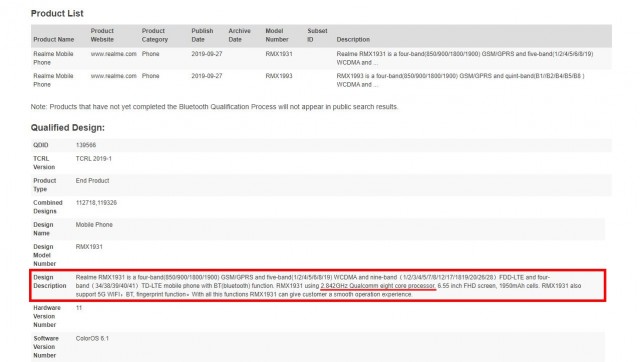Click publish date of the RMX1931 row
This screenshot has width=640, height=362.
[x=207, y=54]
